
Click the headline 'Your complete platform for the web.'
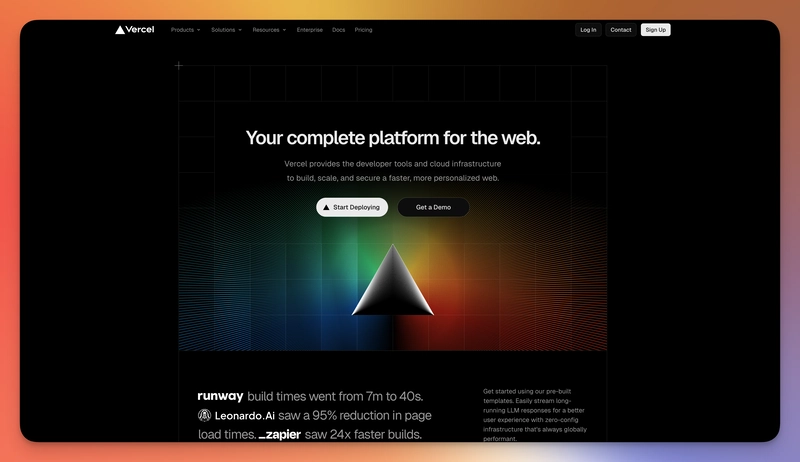(393, 138)
